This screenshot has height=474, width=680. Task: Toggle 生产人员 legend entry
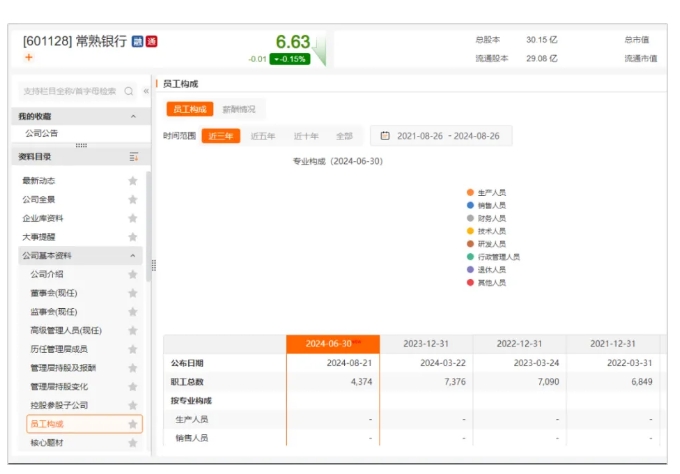pos(486,193)
